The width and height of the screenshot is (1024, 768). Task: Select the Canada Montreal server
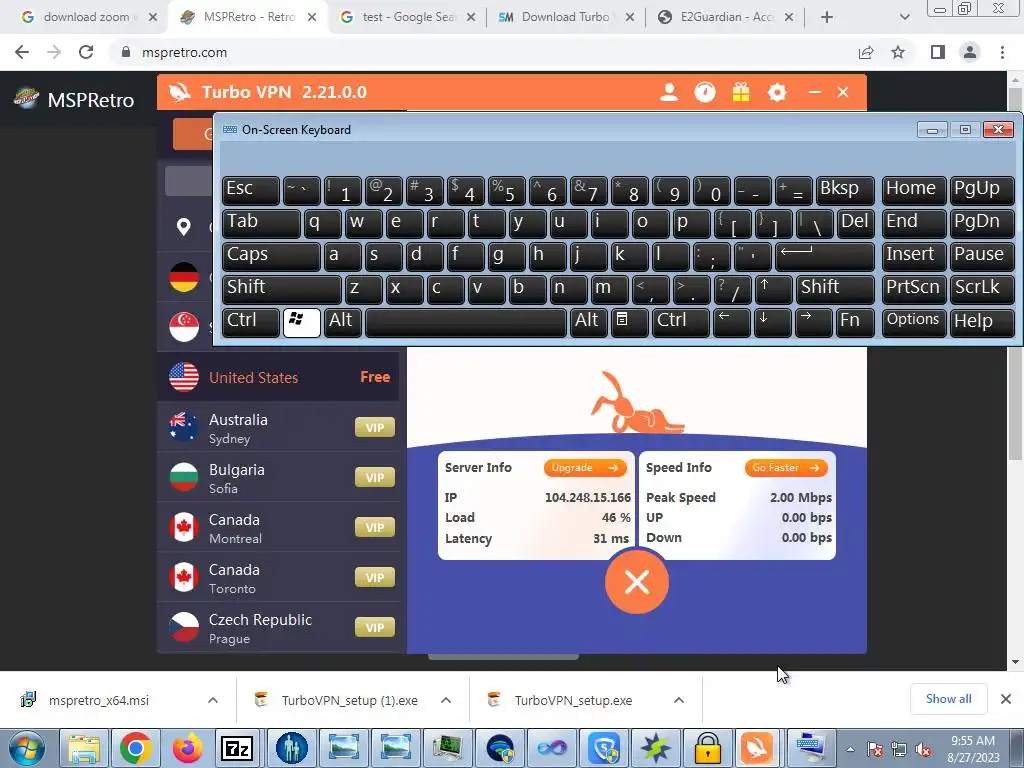(278, 528)
